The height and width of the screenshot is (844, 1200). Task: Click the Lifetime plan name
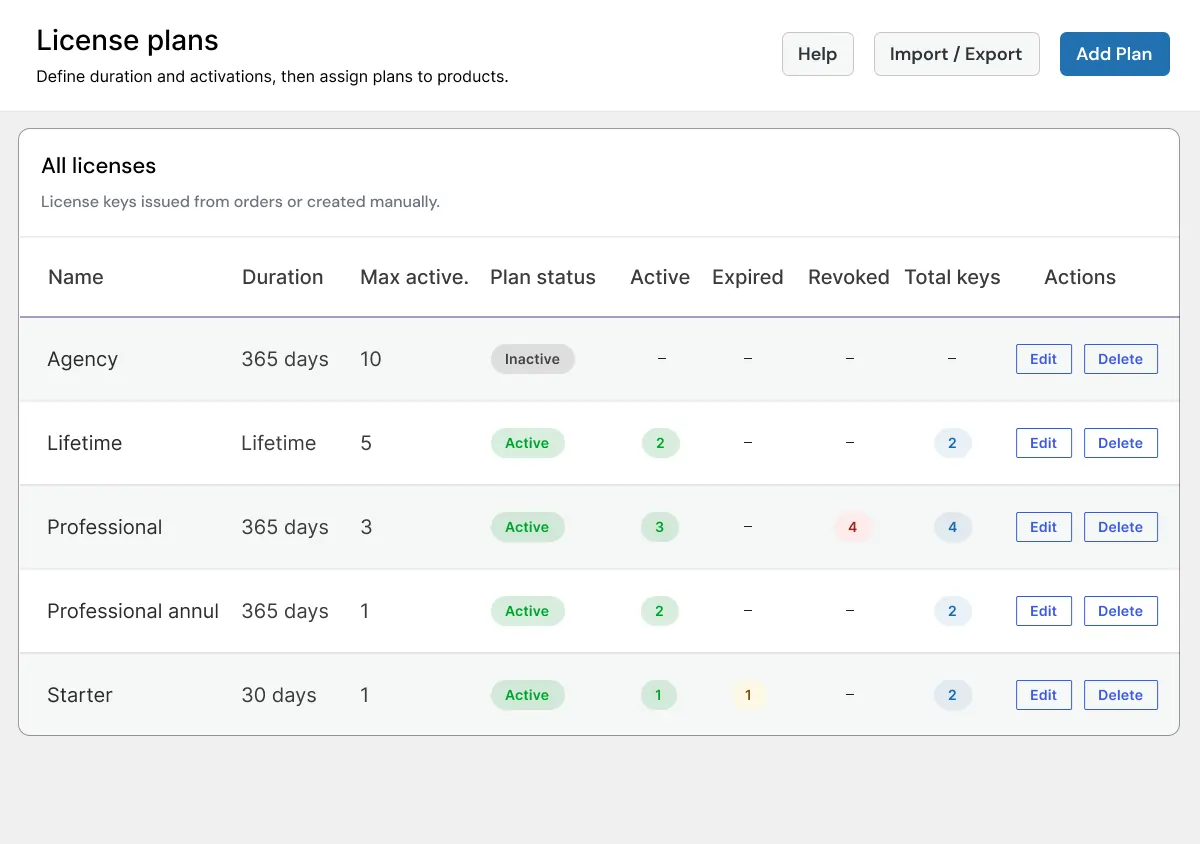click(85, 443)
